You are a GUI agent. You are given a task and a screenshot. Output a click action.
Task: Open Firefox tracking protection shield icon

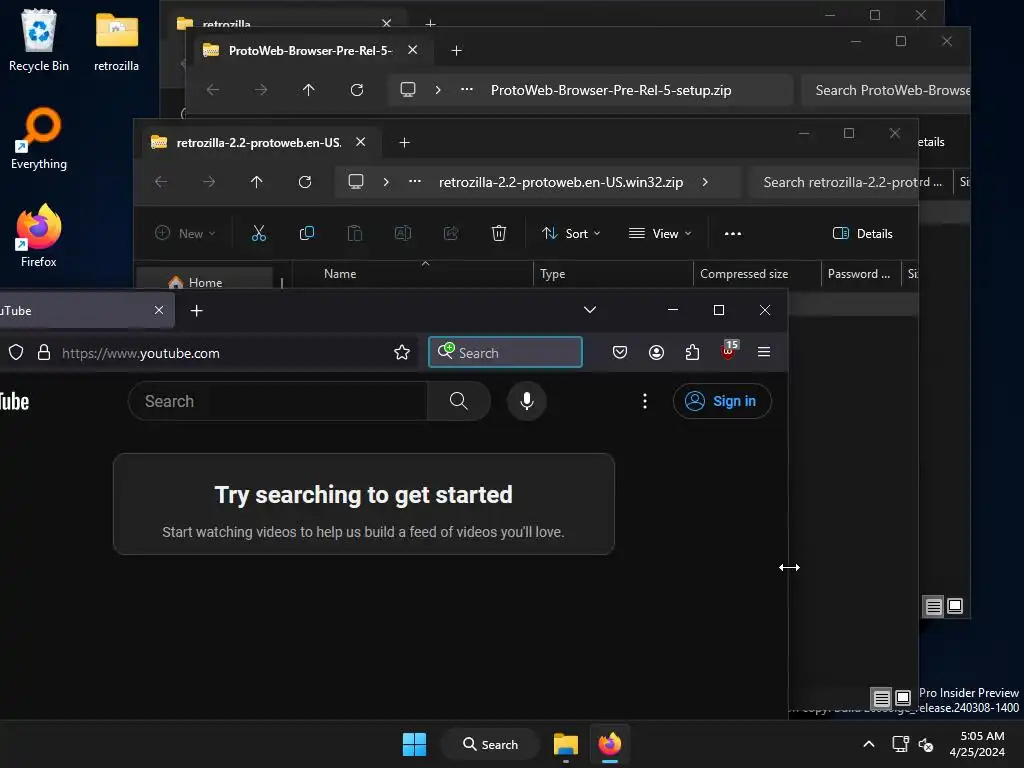pyautogui.click(x=16, y=353)
